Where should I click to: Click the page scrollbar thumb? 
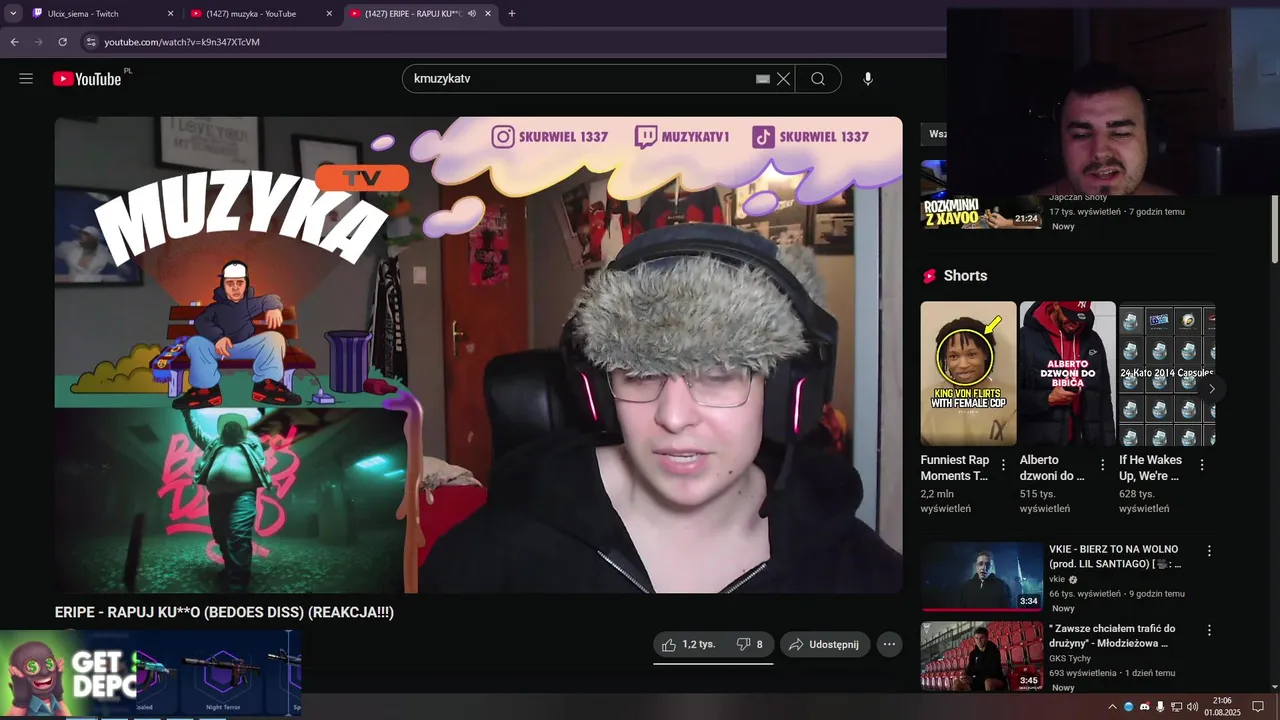coord(1274,230)
